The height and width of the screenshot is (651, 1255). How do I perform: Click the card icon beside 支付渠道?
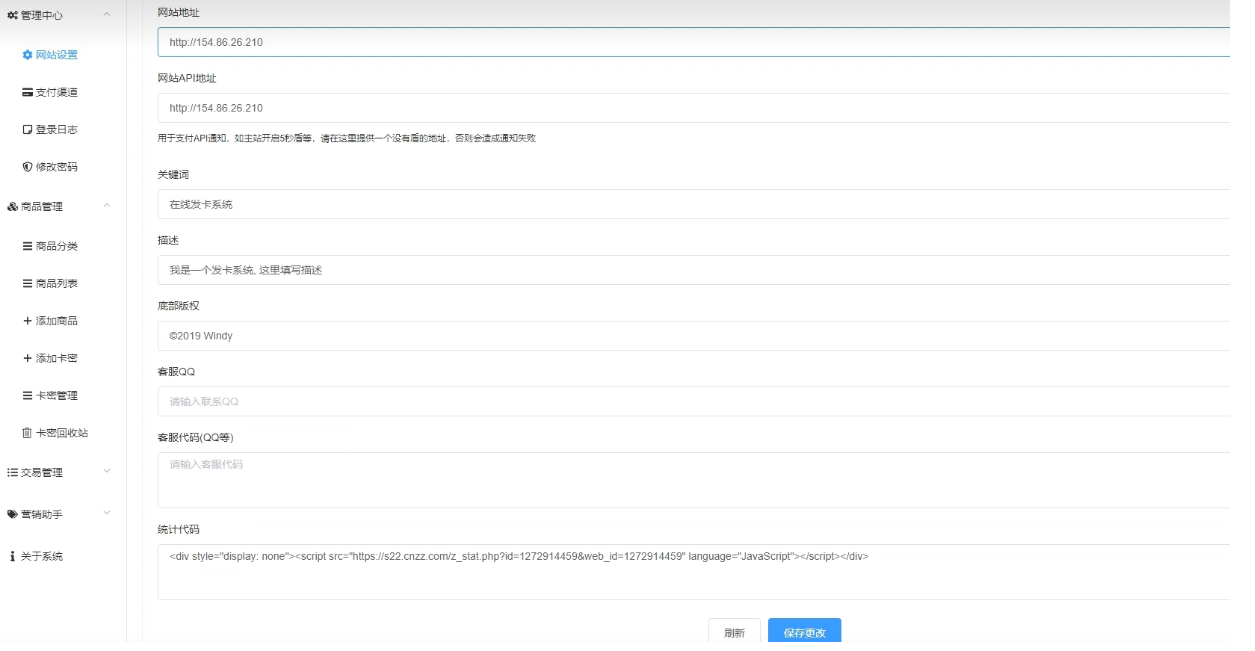pos(27,93)
